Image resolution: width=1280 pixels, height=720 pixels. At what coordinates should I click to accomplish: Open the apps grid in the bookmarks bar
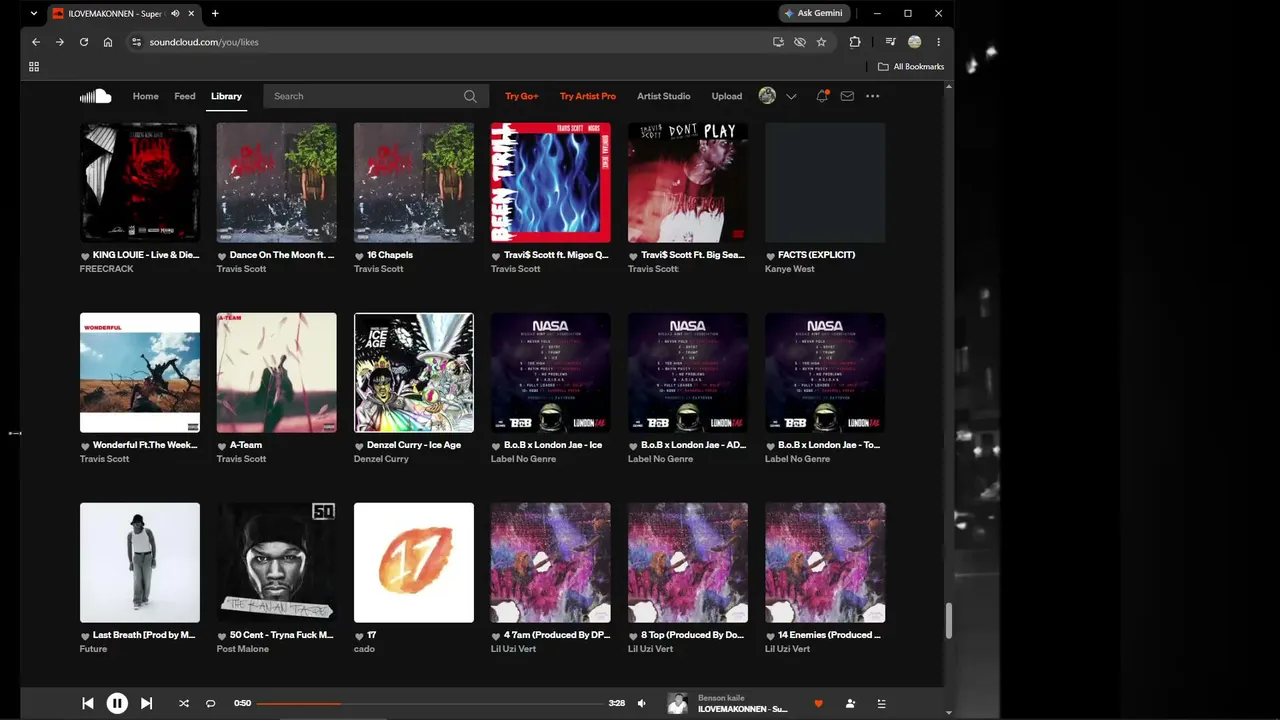coord(34,67)
